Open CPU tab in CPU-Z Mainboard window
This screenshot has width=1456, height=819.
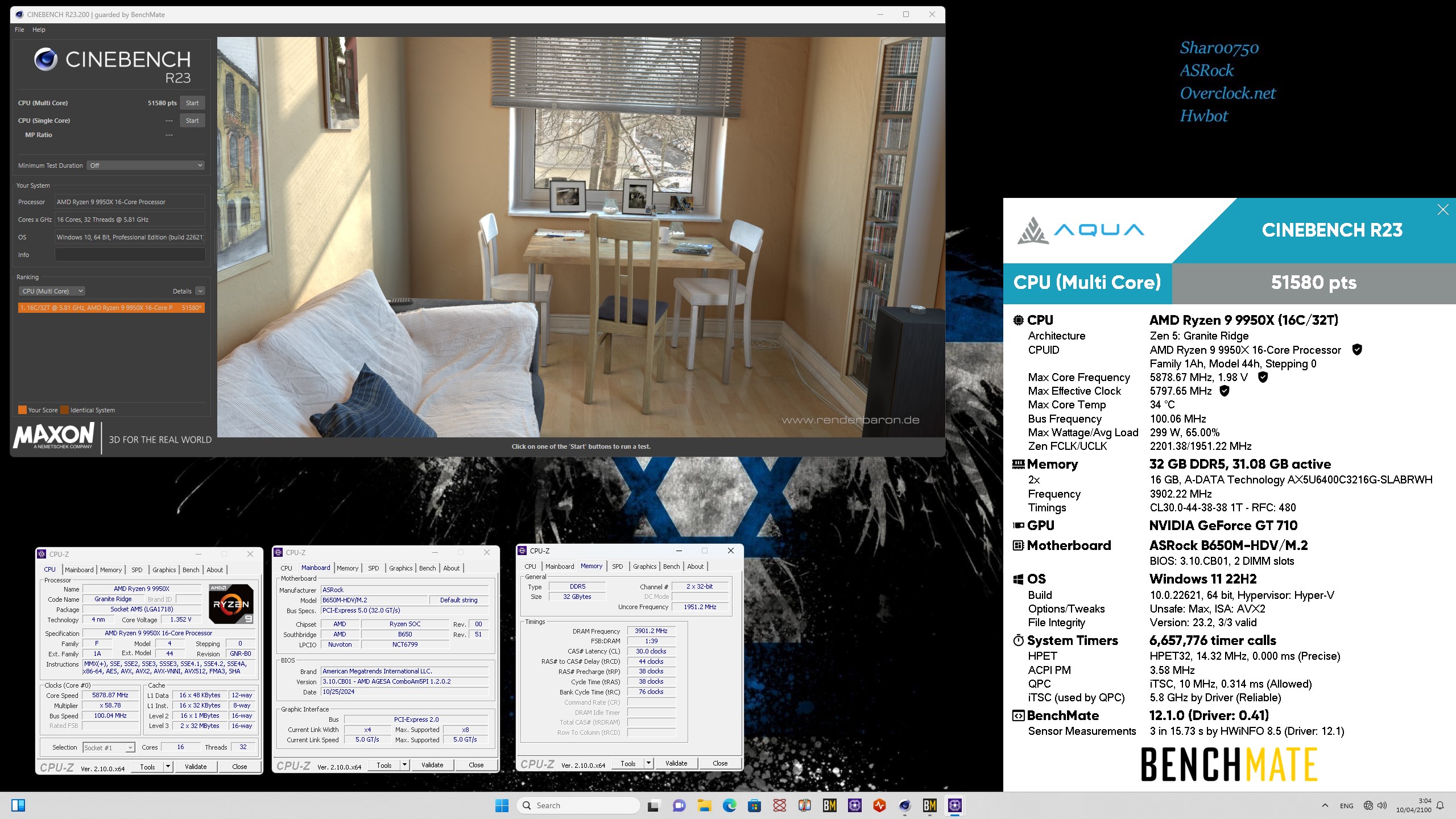tap(287, 568)
